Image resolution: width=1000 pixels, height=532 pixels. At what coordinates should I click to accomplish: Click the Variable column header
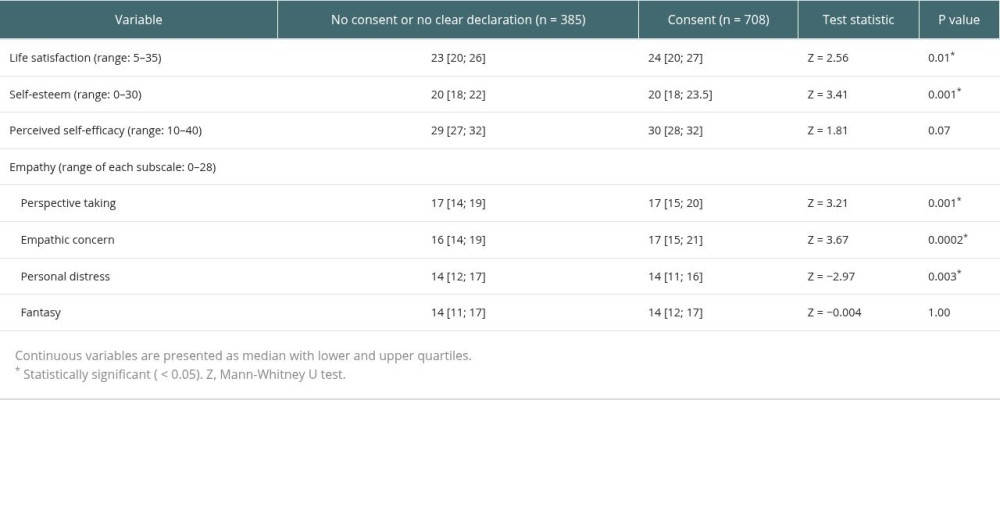(x=138, y=20)
